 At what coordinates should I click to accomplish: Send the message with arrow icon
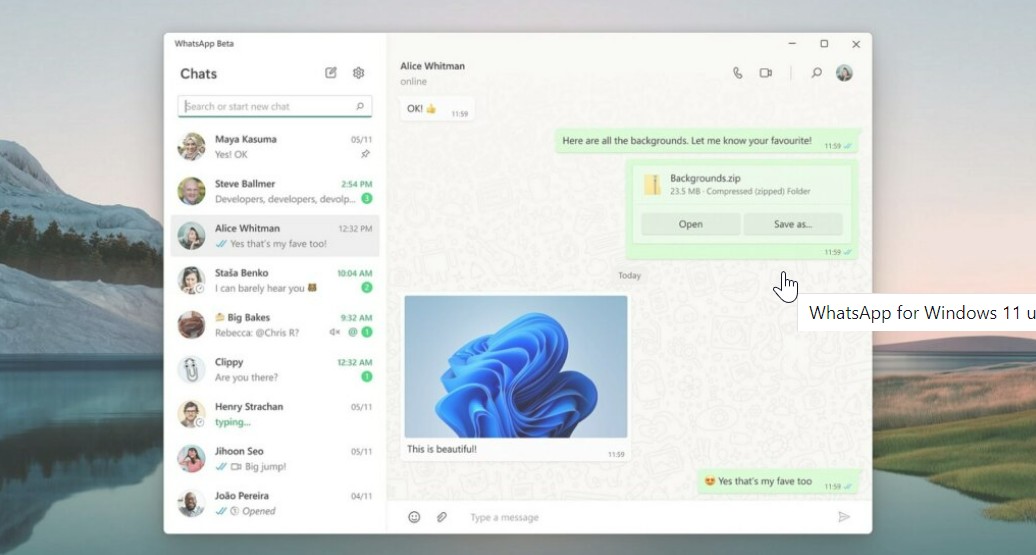pyautogui.click(x=844, y=517)
